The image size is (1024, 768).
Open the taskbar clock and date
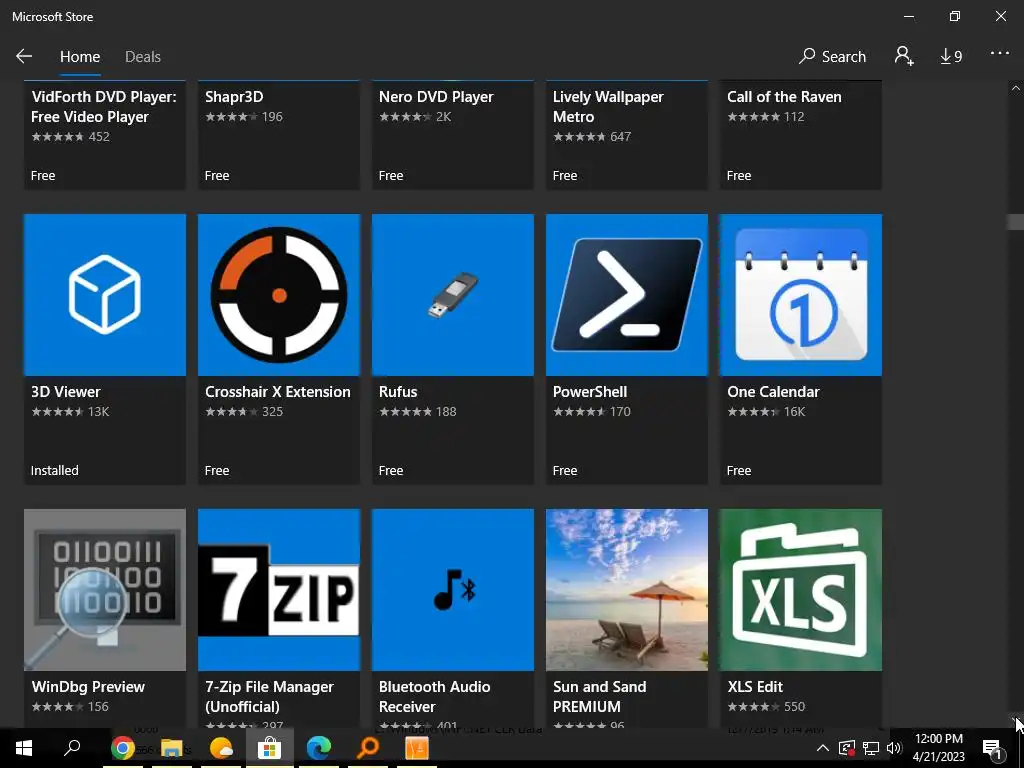click(x=938, y=748)
